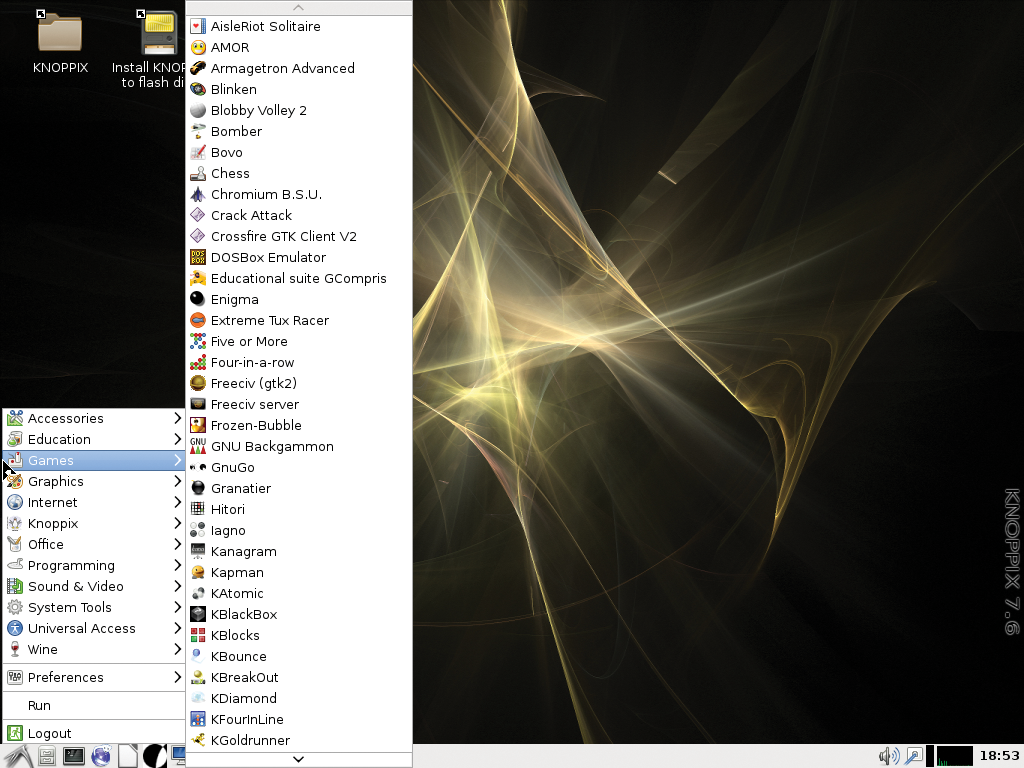Click the black-and-white circle taskbar icon
Viewport: 1024px width, 768px height.
tap(154, 756)
